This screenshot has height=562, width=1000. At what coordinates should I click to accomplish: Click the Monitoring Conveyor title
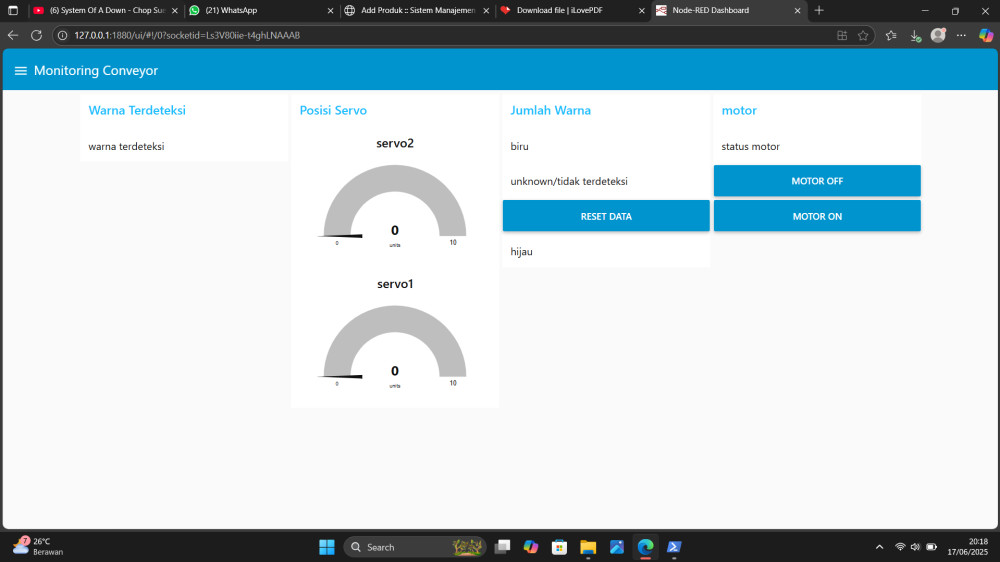[96, 71]
